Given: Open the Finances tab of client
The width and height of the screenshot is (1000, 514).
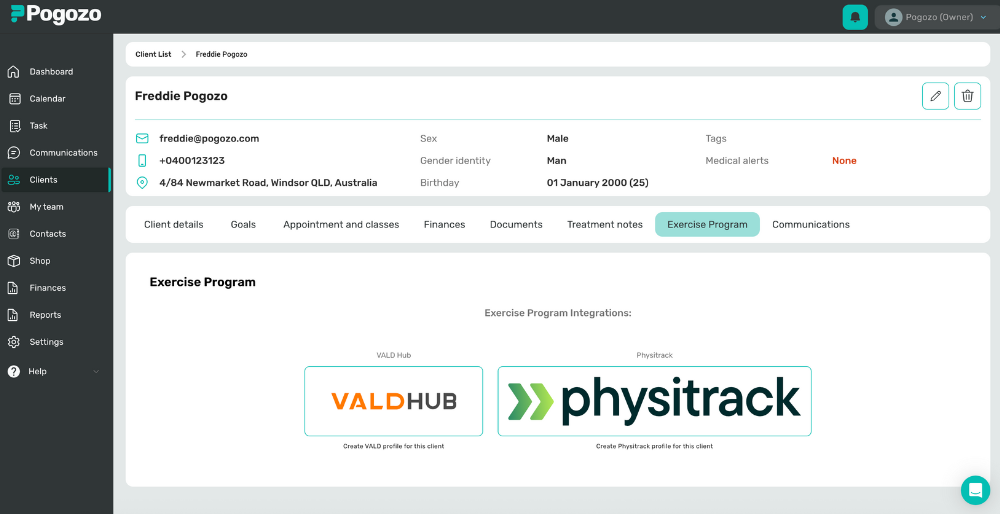Looking at the screenshot, I should [x=445, y=224].
